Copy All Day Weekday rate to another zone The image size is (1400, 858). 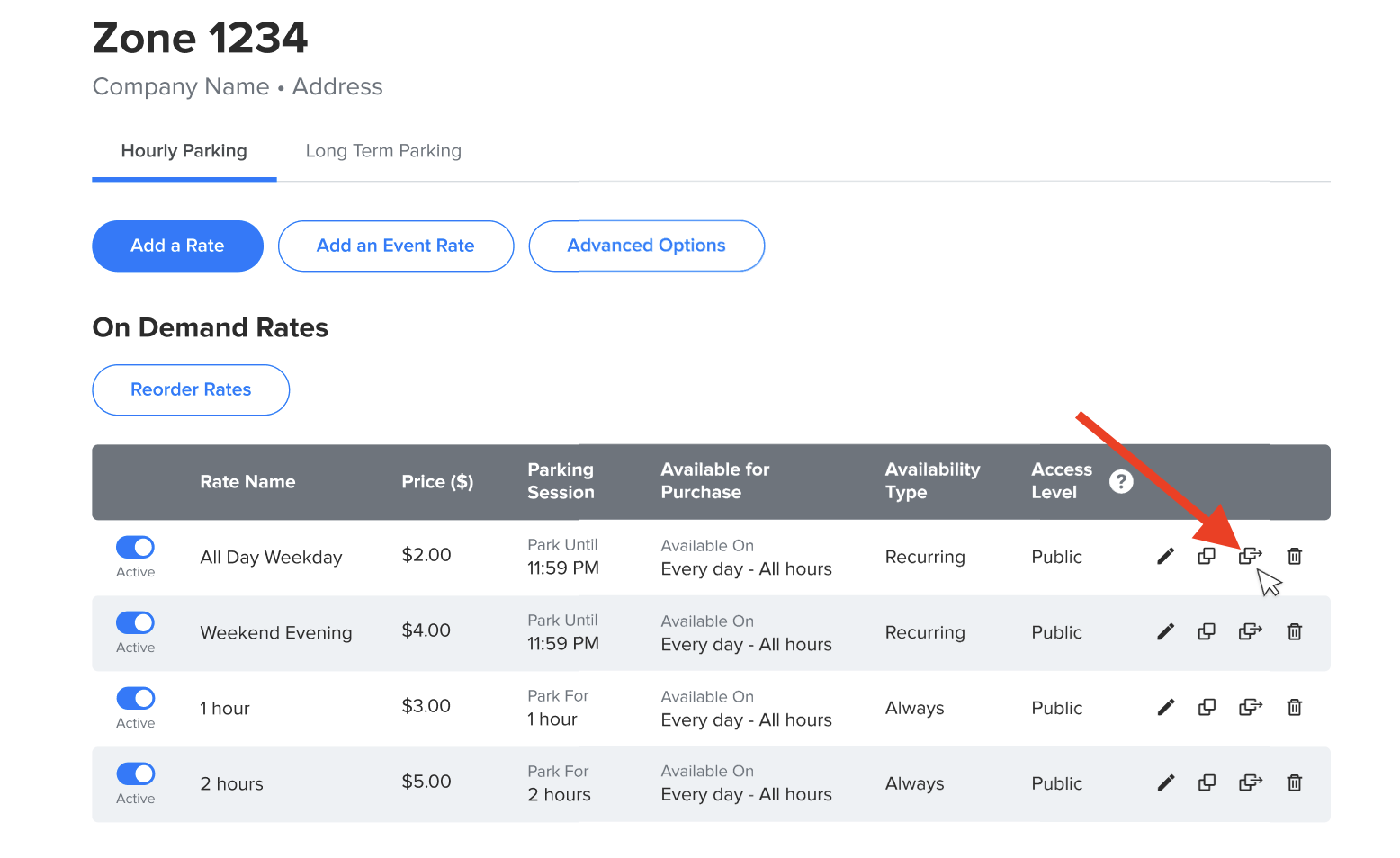pyautogui.click(x=1250, y=556)
